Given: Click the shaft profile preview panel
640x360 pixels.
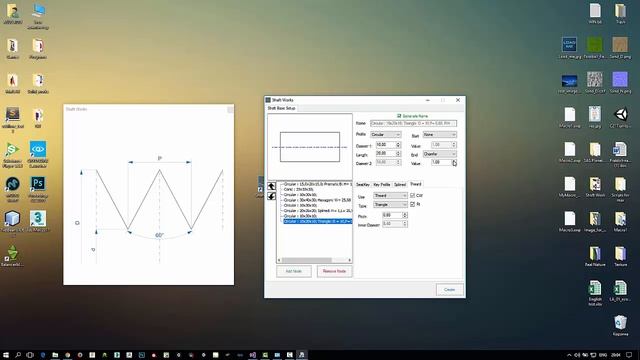Looking at the screenshot, I should 310,147.
